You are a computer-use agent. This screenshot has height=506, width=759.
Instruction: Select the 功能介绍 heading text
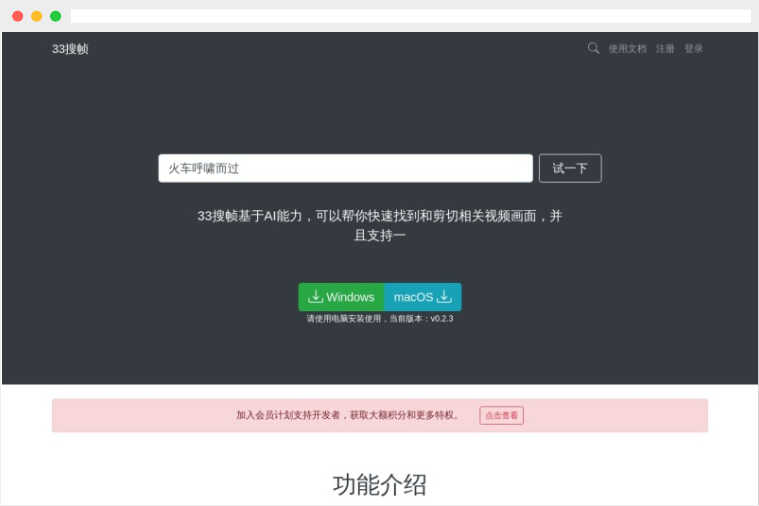380,485
